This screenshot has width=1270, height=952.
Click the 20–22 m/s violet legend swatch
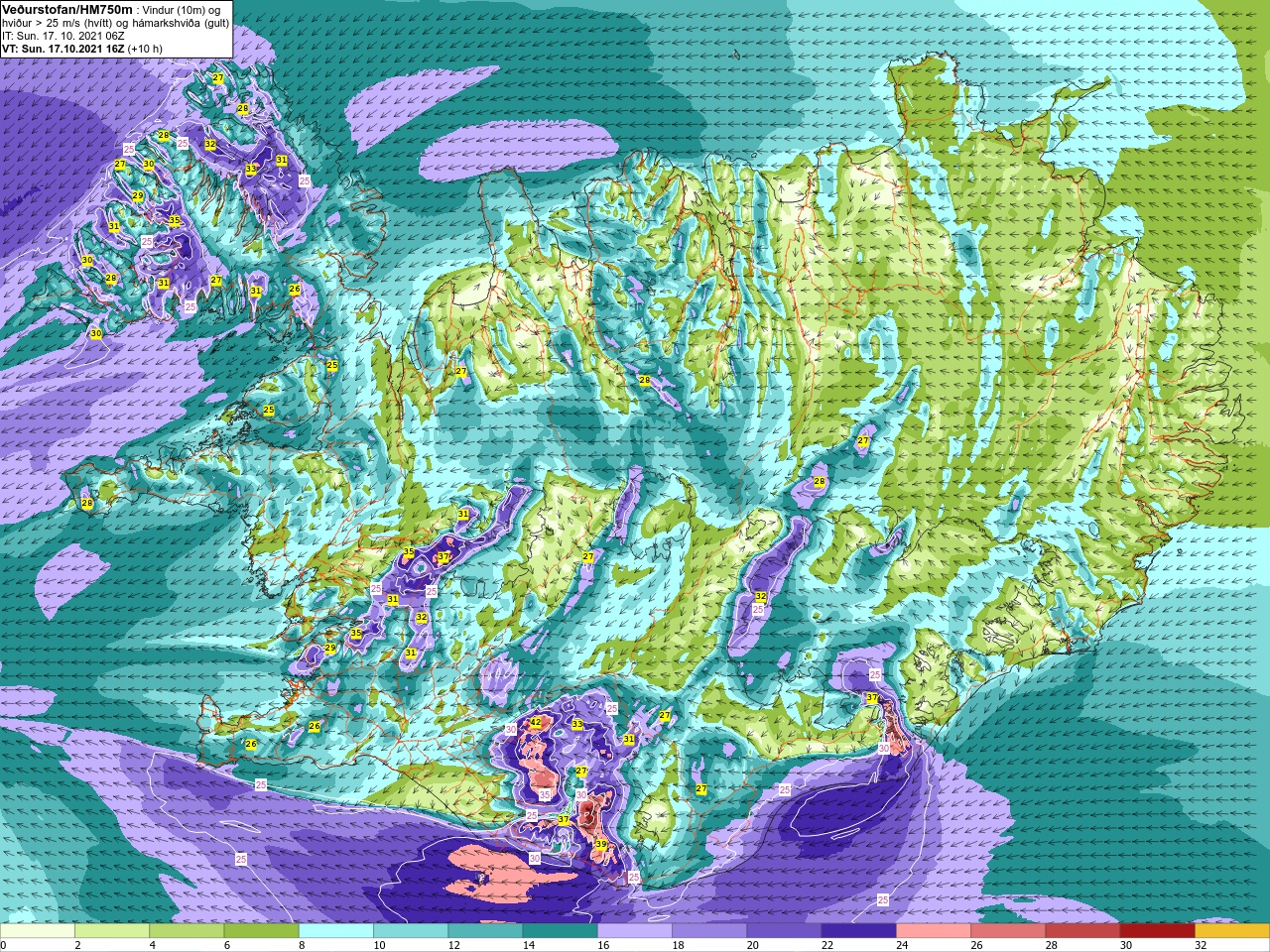(784, 931)
